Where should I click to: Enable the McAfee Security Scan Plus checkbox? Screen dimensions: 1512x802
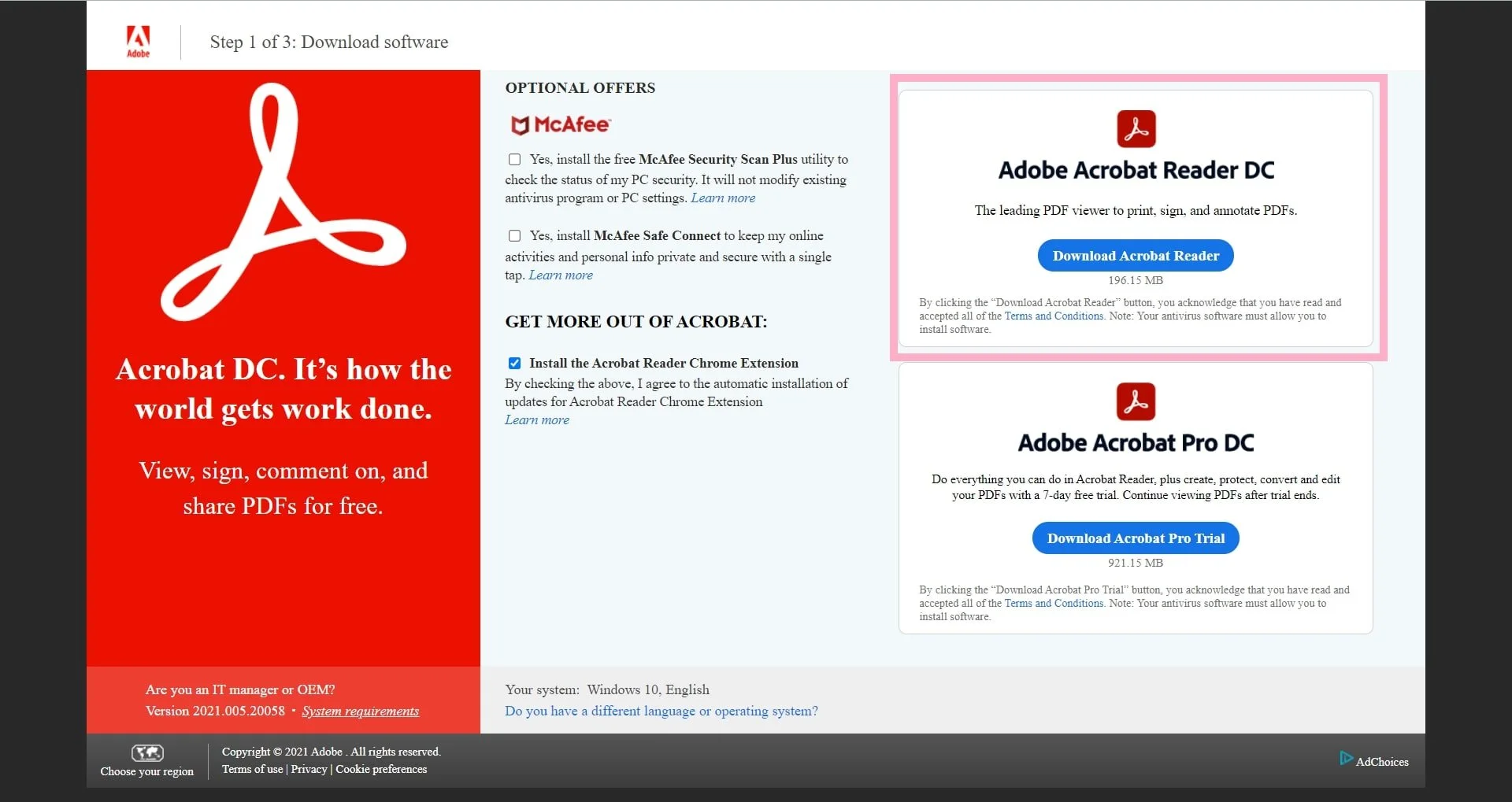point(514,159)
